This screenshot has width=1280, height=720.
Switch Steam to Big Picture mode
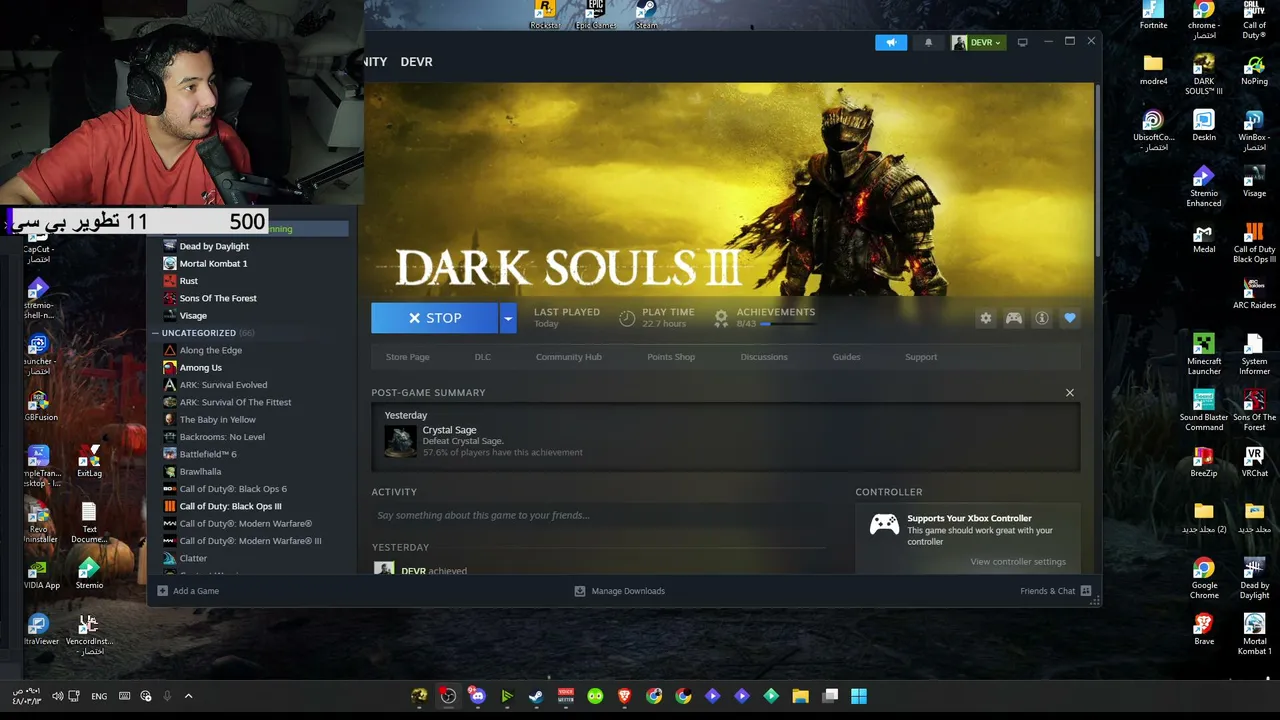click(x=1022, y=42)
